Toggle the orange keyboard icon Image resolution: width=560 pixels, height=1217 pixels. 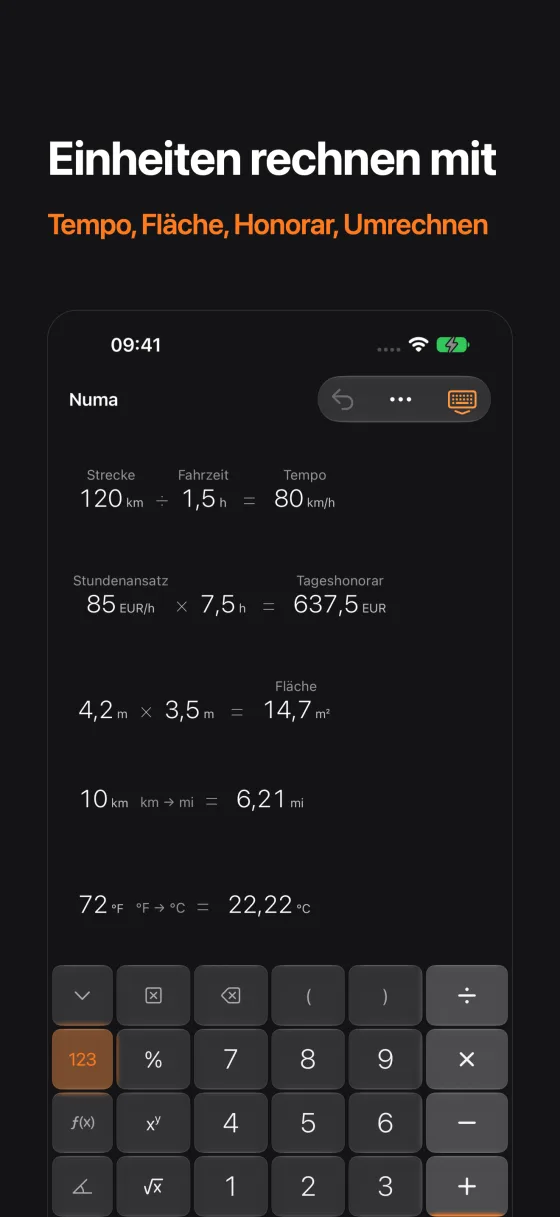click(x=462, y=401)
